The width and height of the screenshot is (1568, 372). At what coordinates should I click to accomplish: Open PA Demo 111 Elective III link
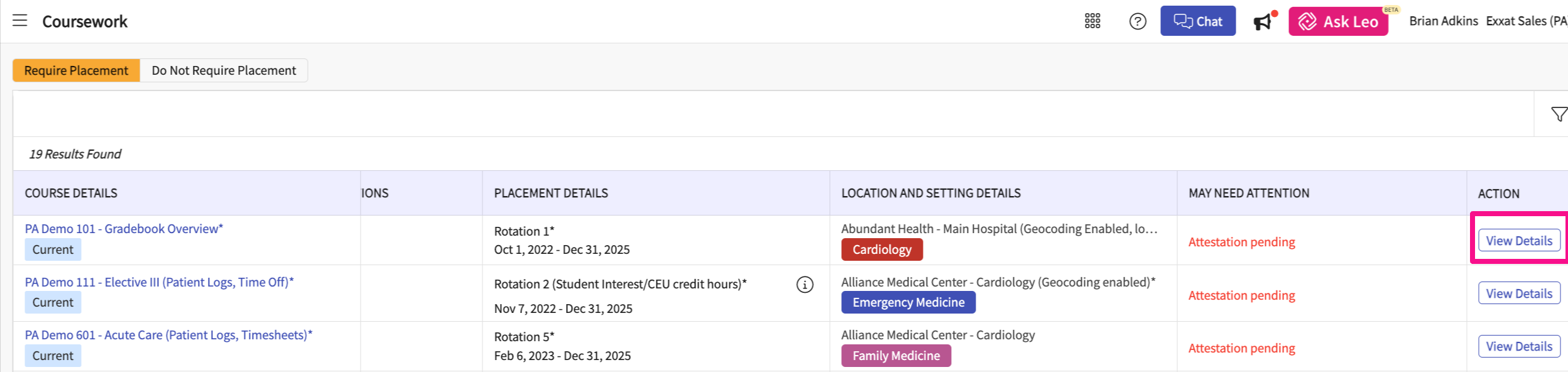159,282
